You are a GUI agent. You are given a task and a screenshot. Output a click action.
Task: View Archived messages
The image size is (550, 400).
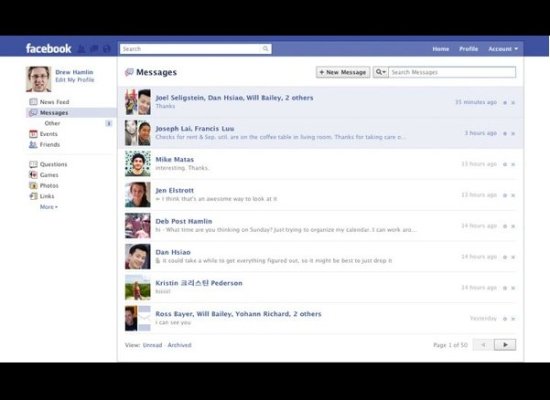coord(180,345)
